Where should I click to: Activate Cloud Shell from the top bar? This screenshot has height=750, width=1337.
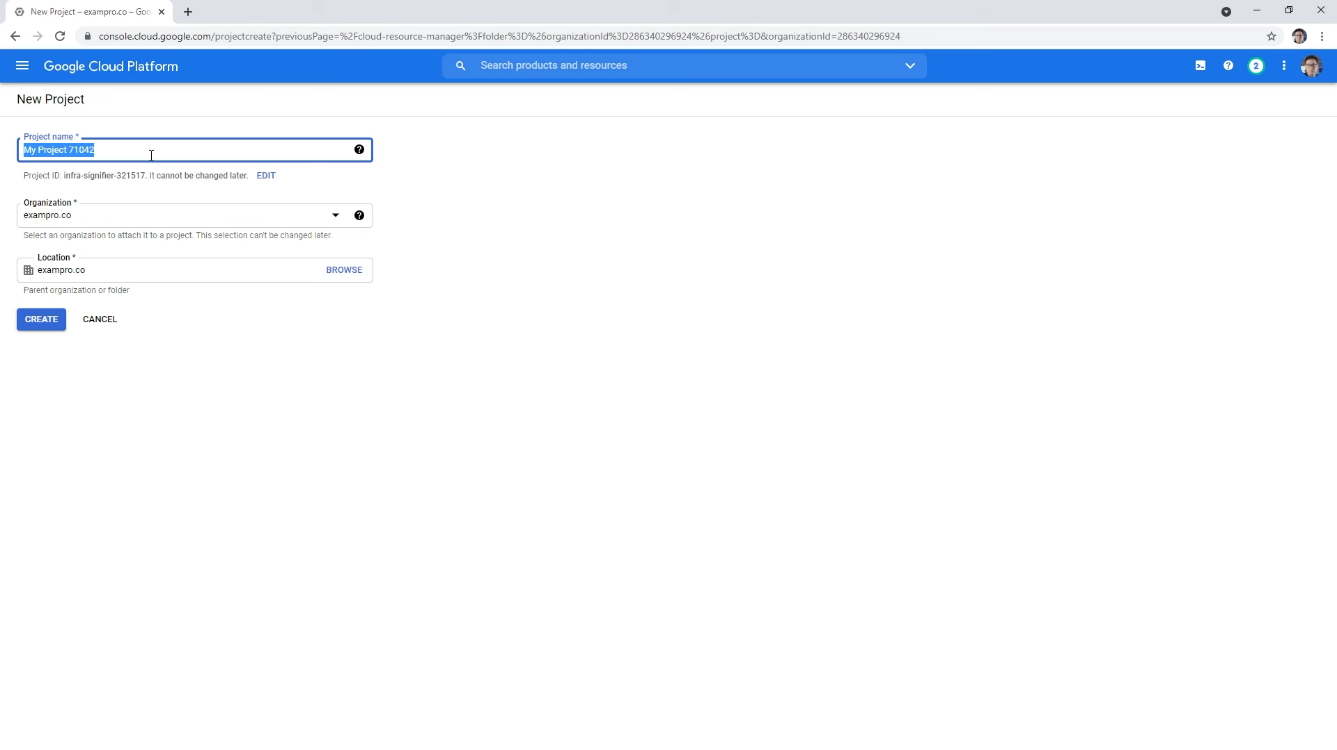coord(1200,66)
